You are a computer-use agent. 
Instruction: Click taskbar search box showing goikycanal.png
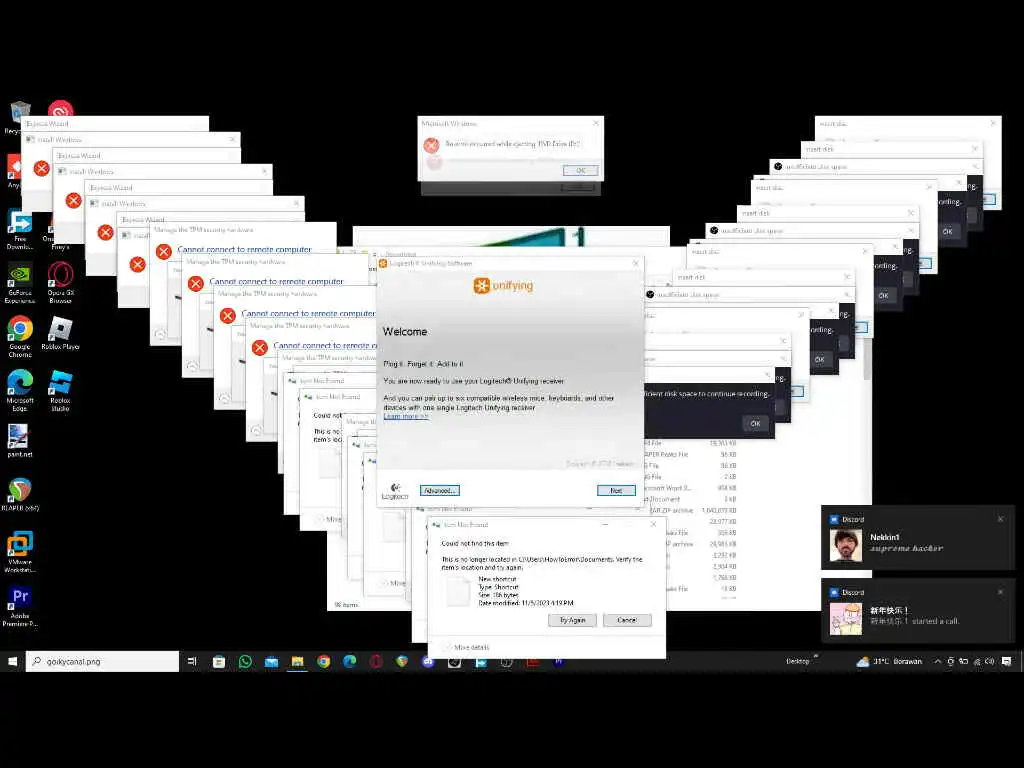coord(102,662)
